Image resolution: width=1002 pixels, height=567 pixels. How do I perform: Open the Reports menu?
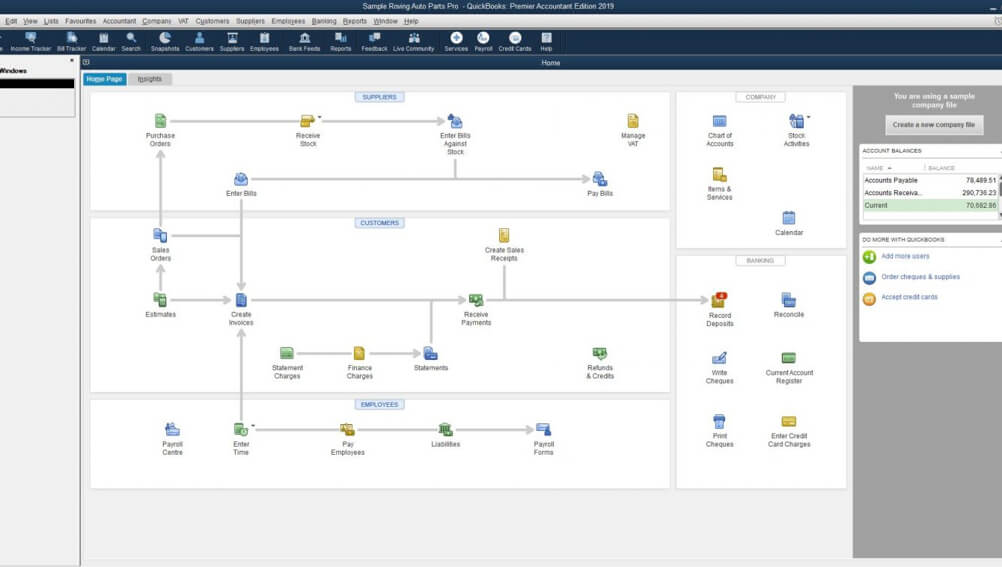(x=354, y=21)
